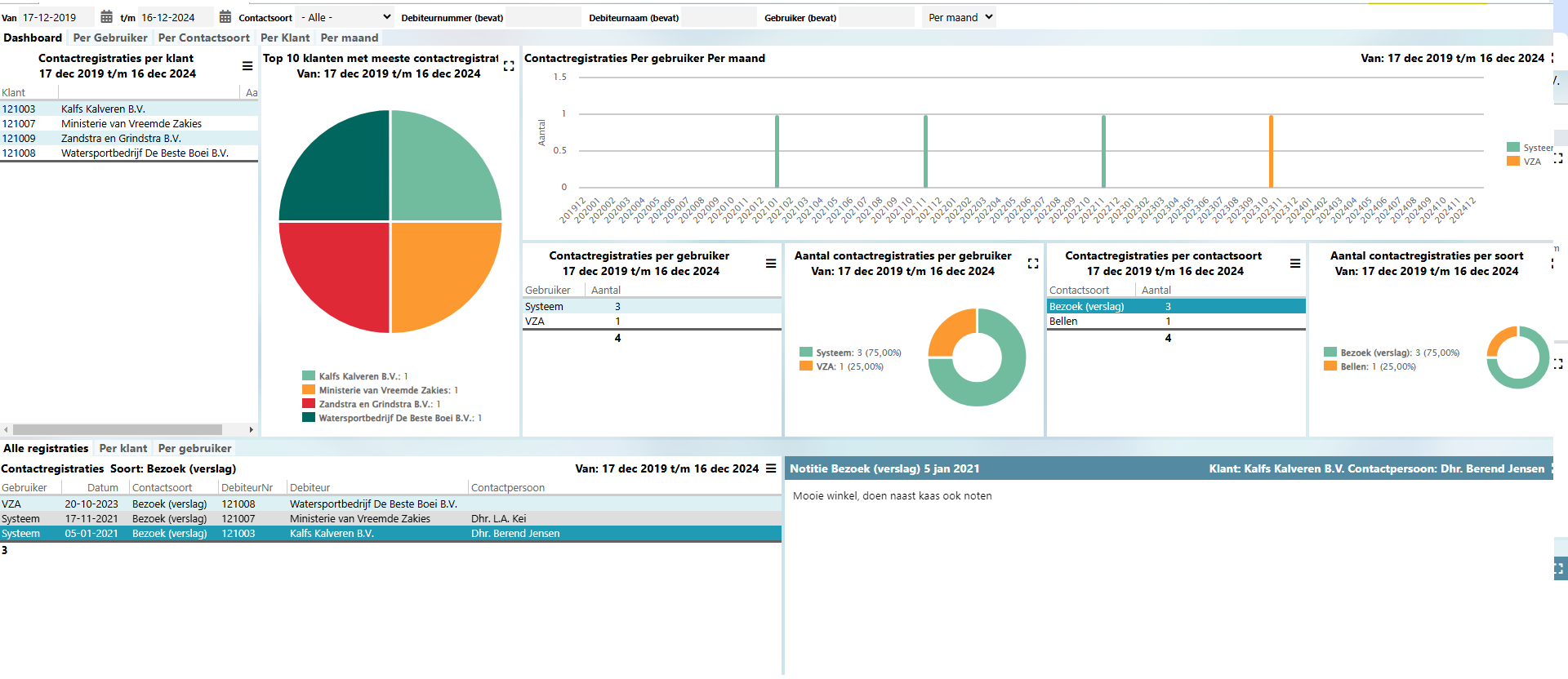The image size is (1568, 679).
Task: Open menu of Contactregistraties per gebruiker table
Action: click(x=771, y=264)
